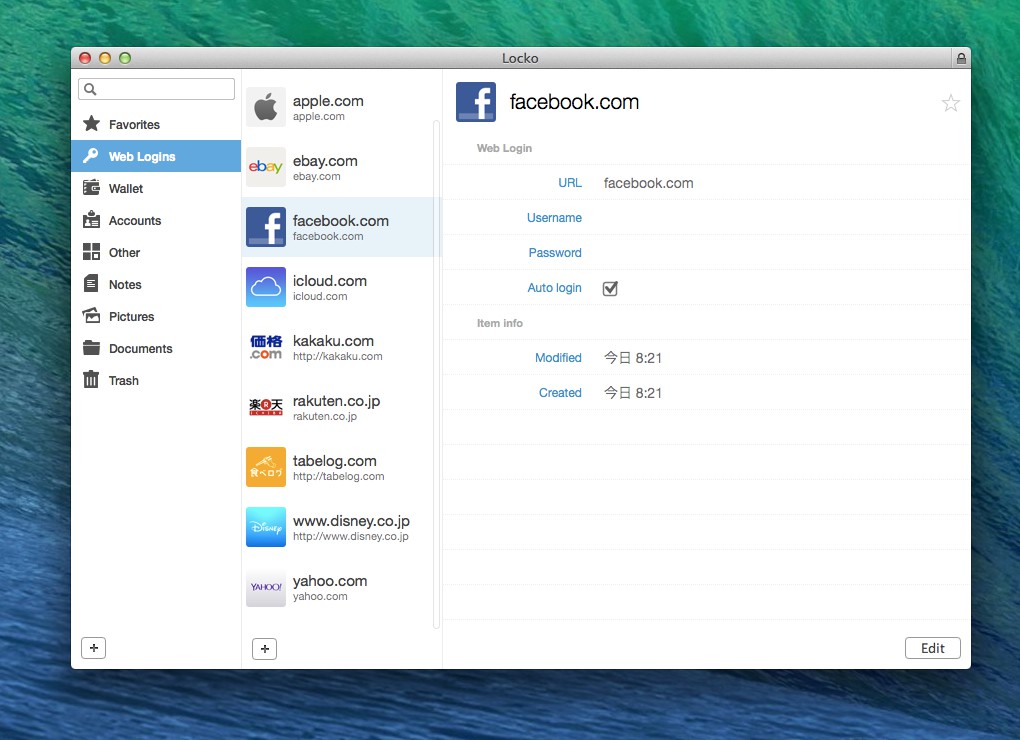Select the icloud.com entry title
1020x740 pixels.
tap(330, 281)
